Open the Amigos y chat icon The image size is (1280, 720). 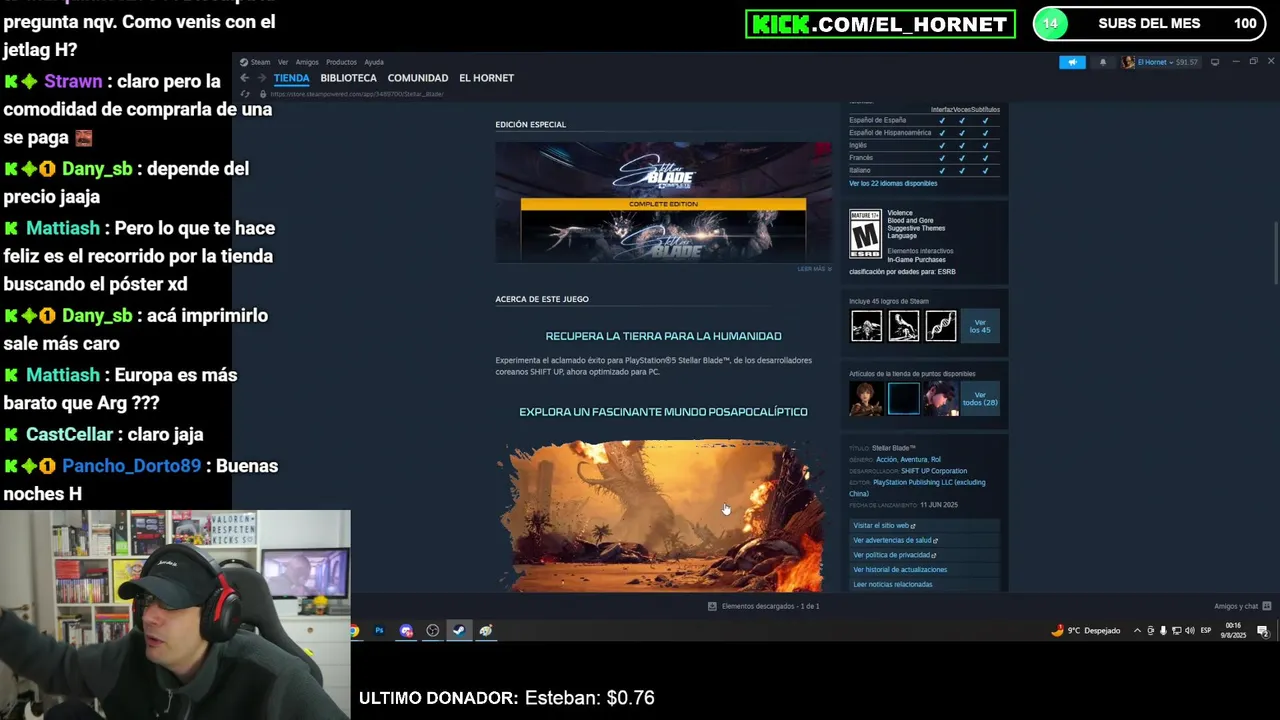(x=1267, y=606)
